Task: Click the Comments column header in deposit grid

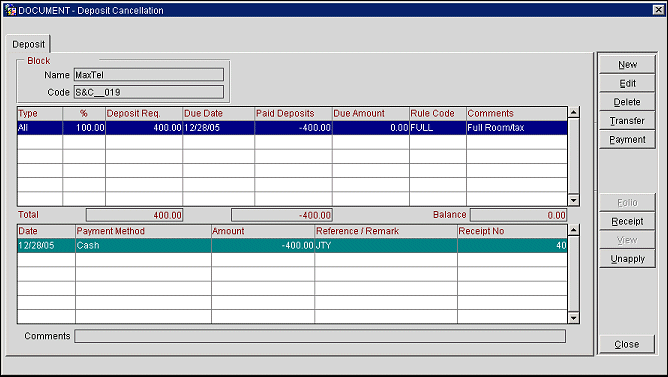Action: tap(517, 114)
